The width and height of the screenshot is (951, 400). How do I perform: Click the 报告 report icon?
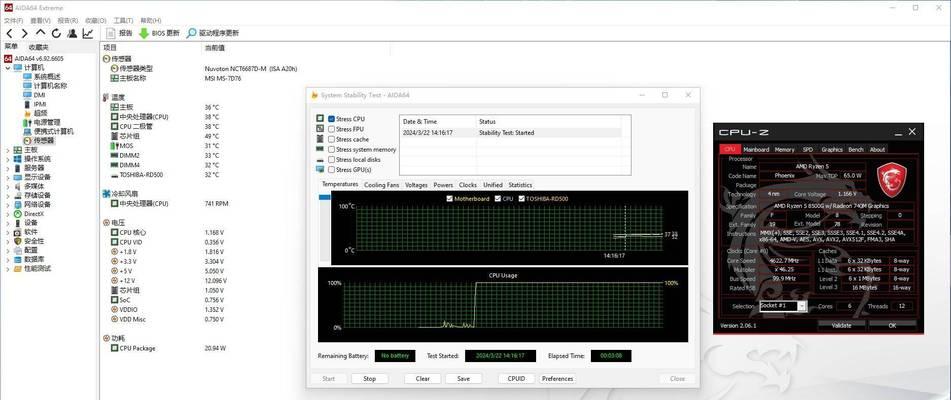110,33
